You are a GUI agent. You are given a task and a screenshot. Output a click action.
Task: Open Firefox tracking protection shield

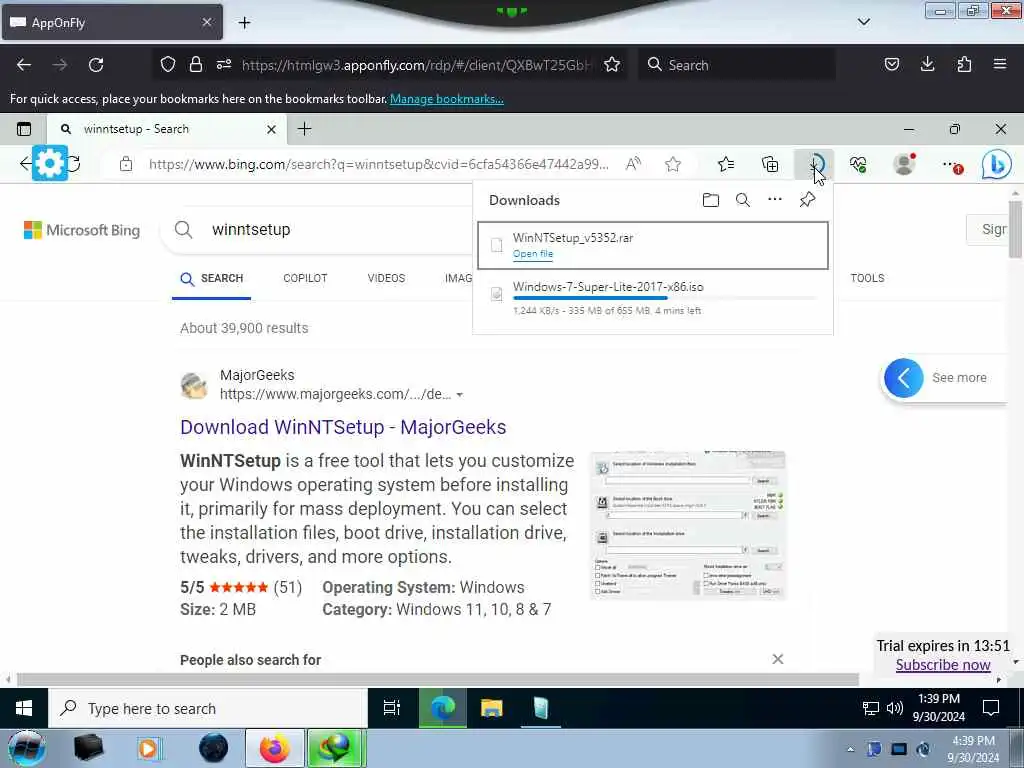pyautogui.click(x=168, y=65)
